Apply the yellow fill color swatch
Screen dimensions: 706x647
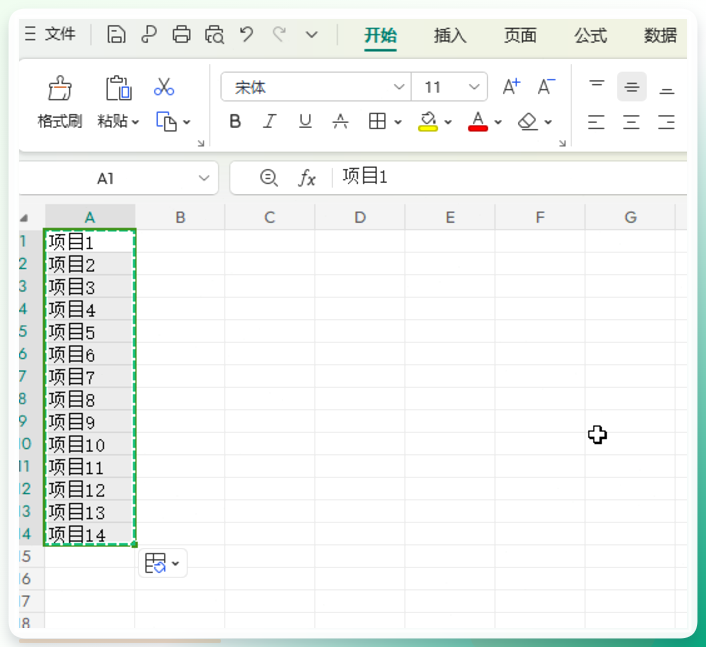pos(428,122)
